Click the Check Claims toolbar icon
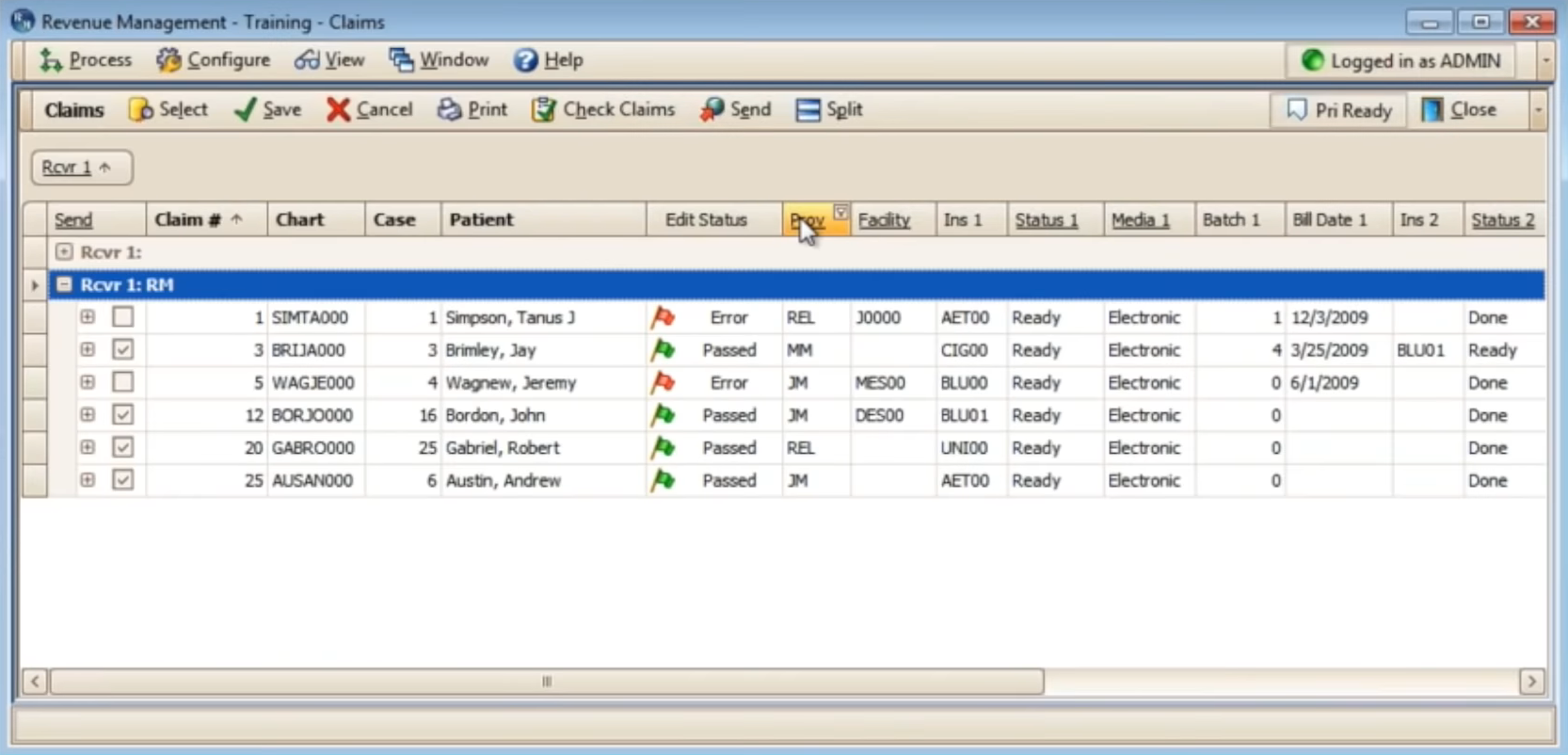Screen dimensions: 1568x755 coord(543,110)
